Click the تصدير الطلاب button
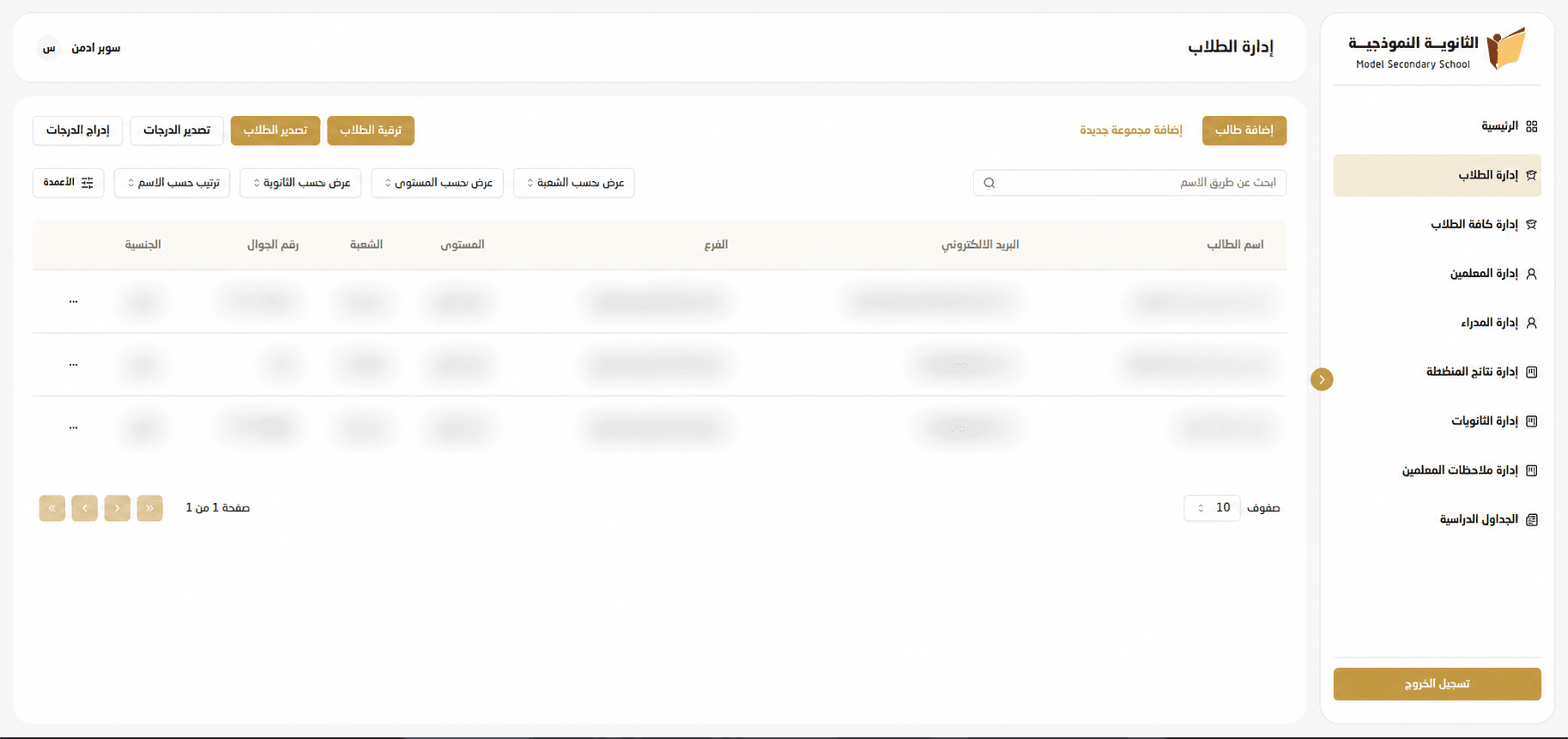 [275, 130]
